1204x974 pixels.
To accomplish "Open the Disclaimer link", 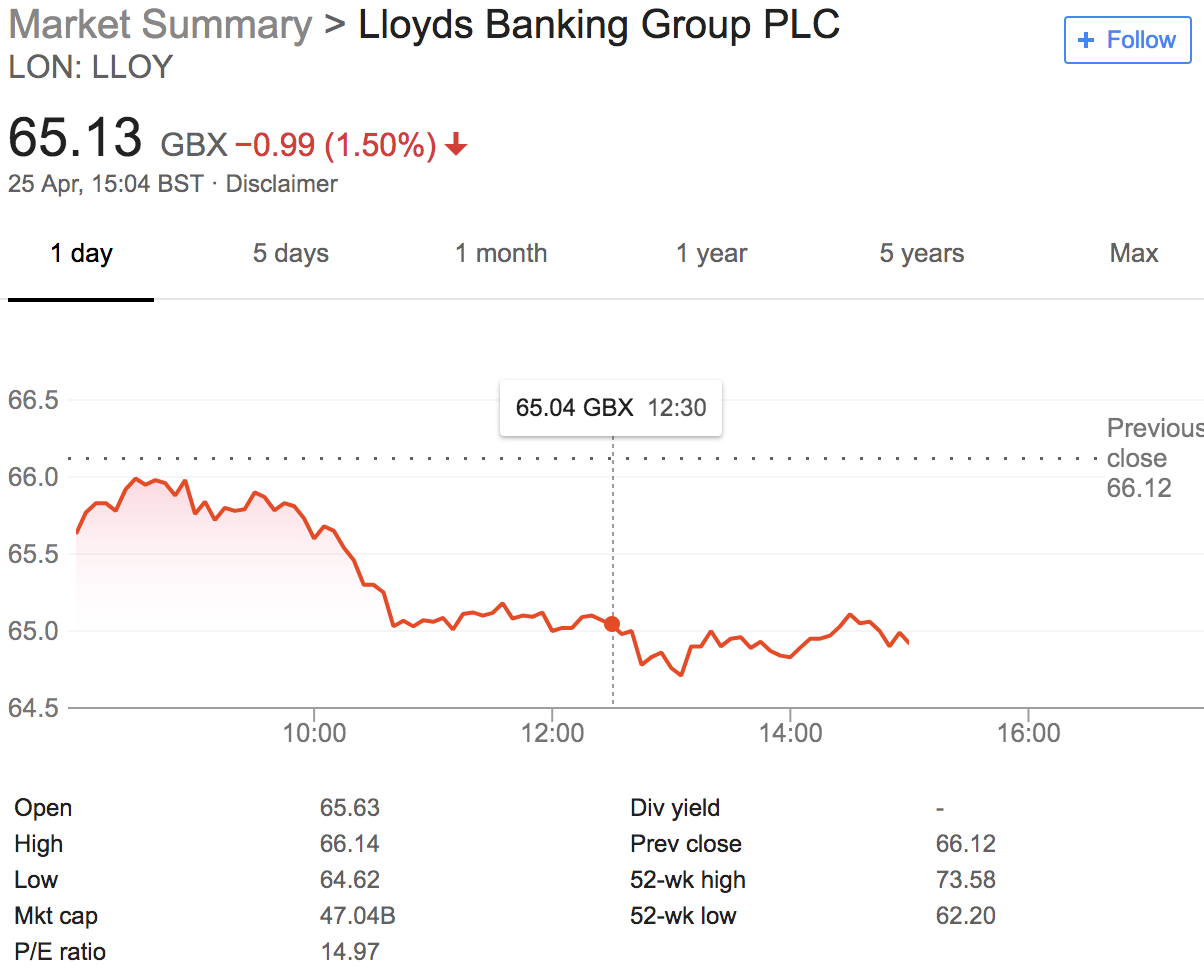I will pyautogui.click(x=281, y=184).
